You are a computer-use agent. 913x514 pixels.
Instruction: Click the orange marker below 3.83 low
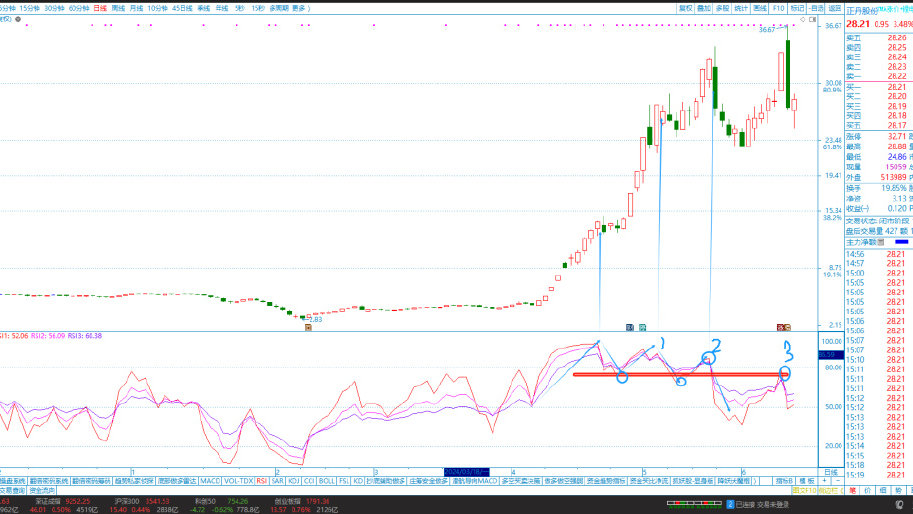coord(308,327)
